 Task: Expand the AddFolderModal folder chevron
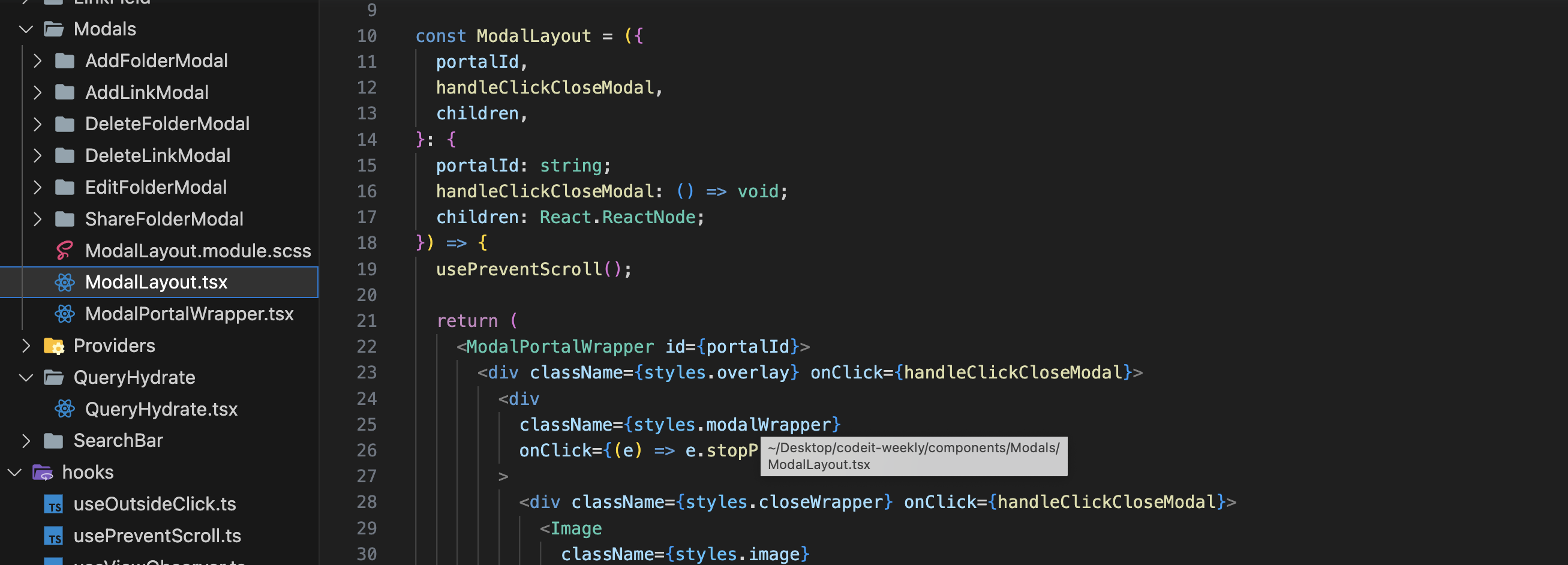click(38, 61)
